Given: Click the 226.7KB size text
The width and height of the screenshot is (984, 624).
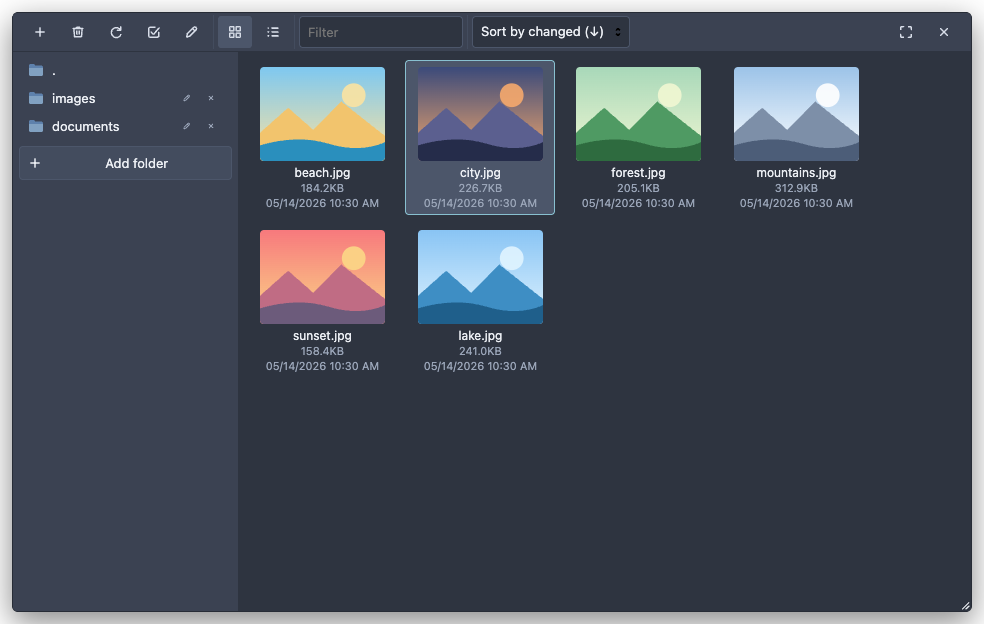Looking at the screenshot, I should (x=480, y=188).
